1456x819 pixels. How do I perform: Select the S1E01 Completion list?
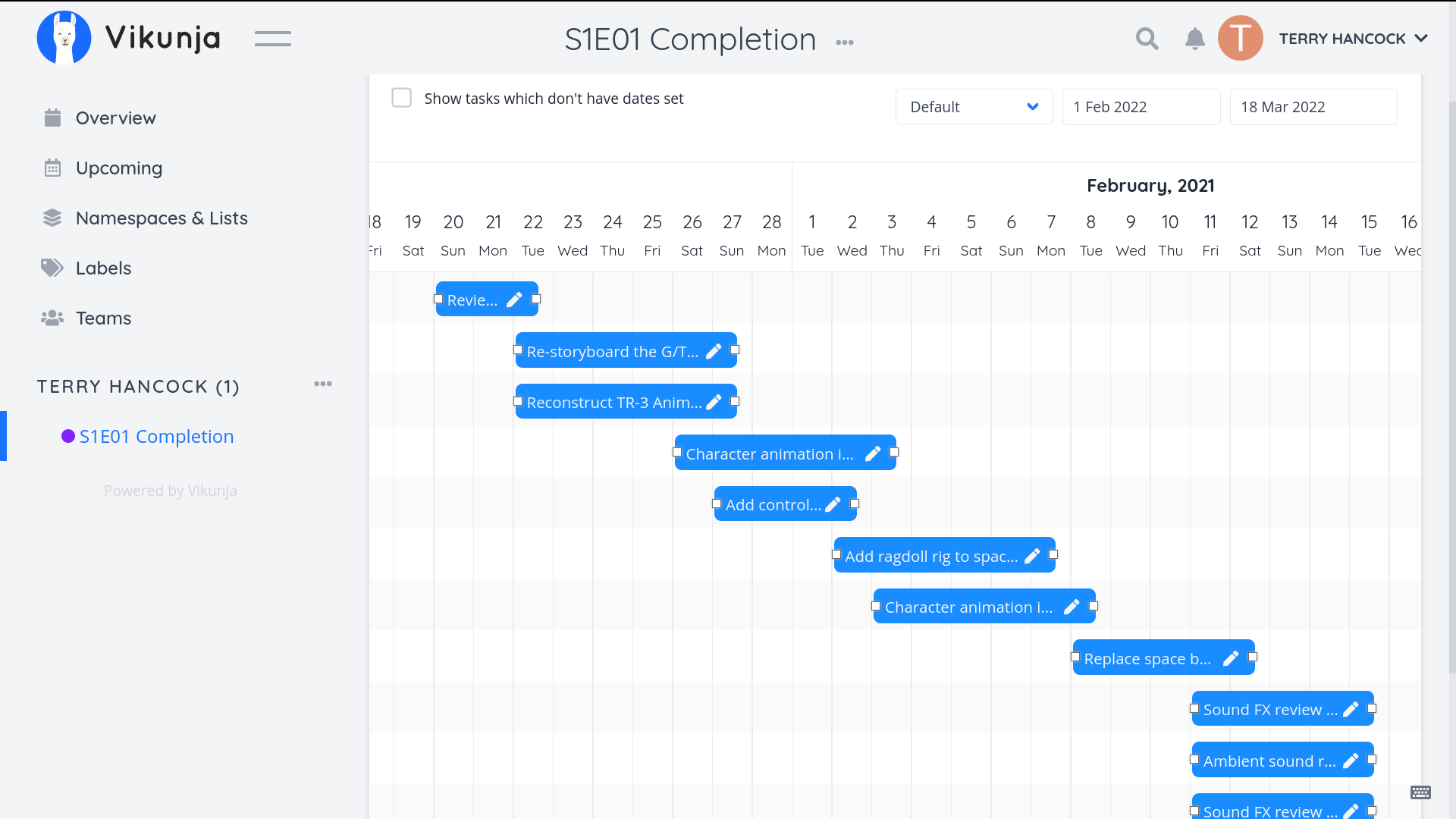tap(156, 436)
